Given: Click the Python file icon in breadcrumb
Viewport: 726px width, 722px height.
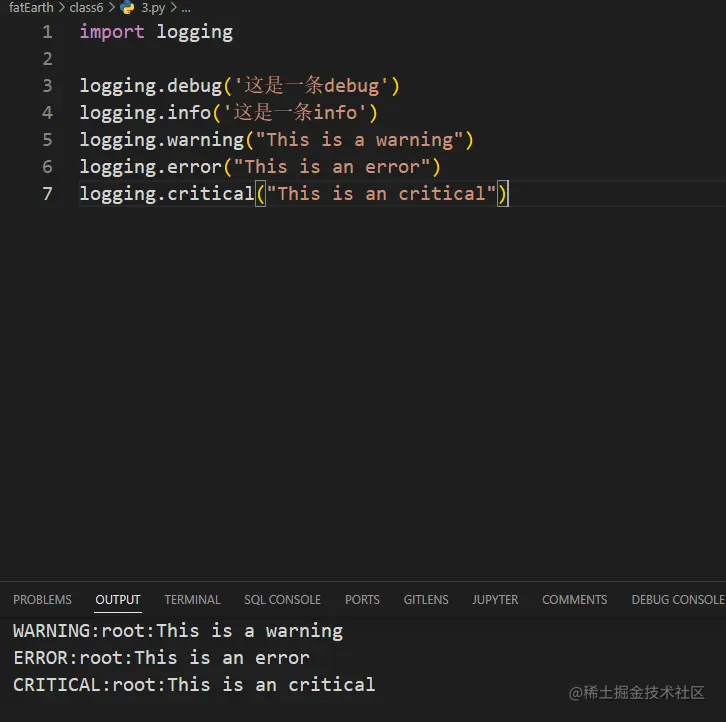Looking at the screenshot, I should (x=127, y=7).
